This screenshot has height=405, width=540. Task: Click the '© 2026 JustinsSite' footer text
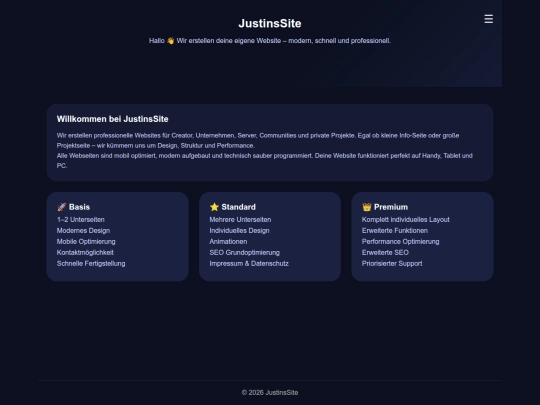coord(270,393)
